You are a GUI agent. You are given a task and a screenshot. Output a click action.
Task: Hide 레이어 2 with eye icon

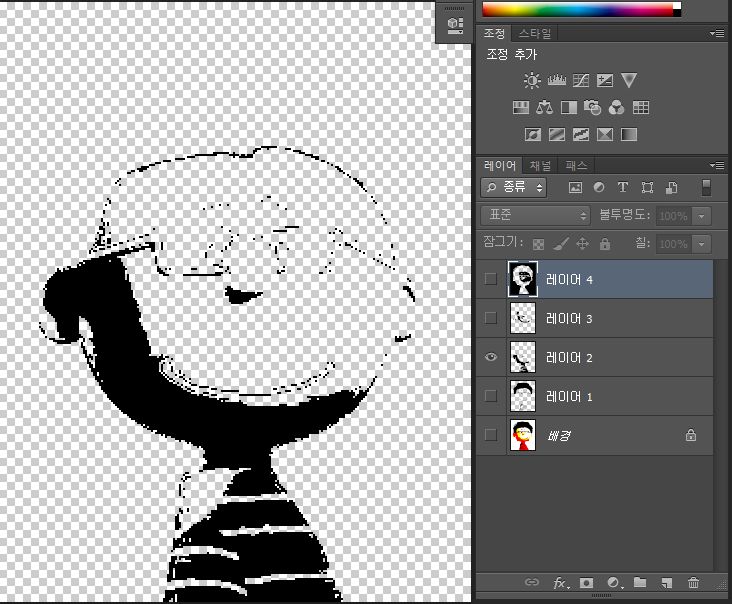pos(491,357)
